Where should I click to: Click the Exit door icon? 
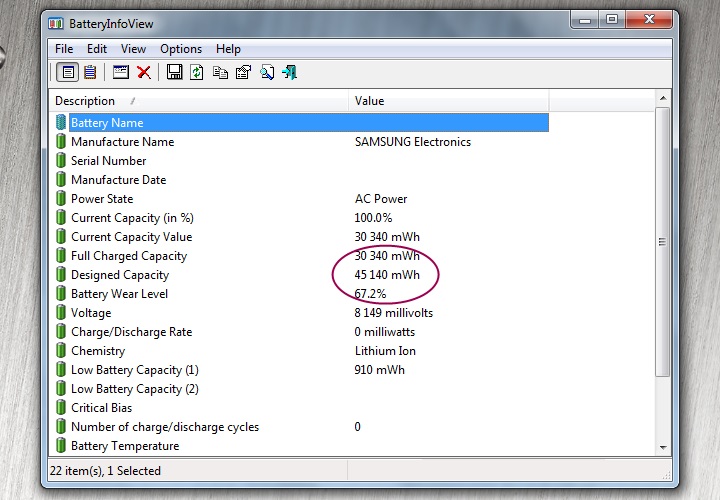coord(290,72)
